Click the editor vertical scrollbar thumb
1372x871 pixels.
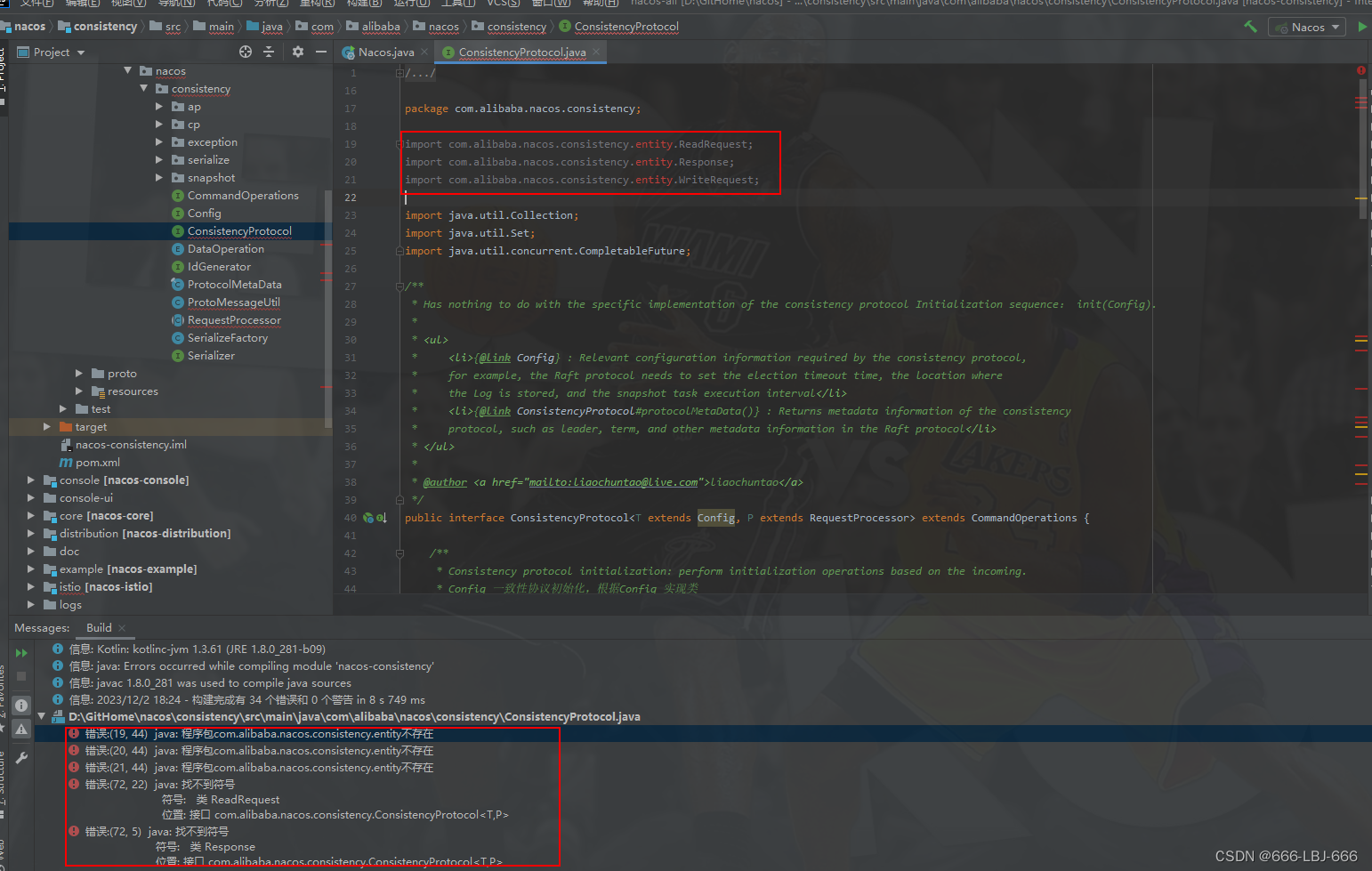pos(1362,147)
